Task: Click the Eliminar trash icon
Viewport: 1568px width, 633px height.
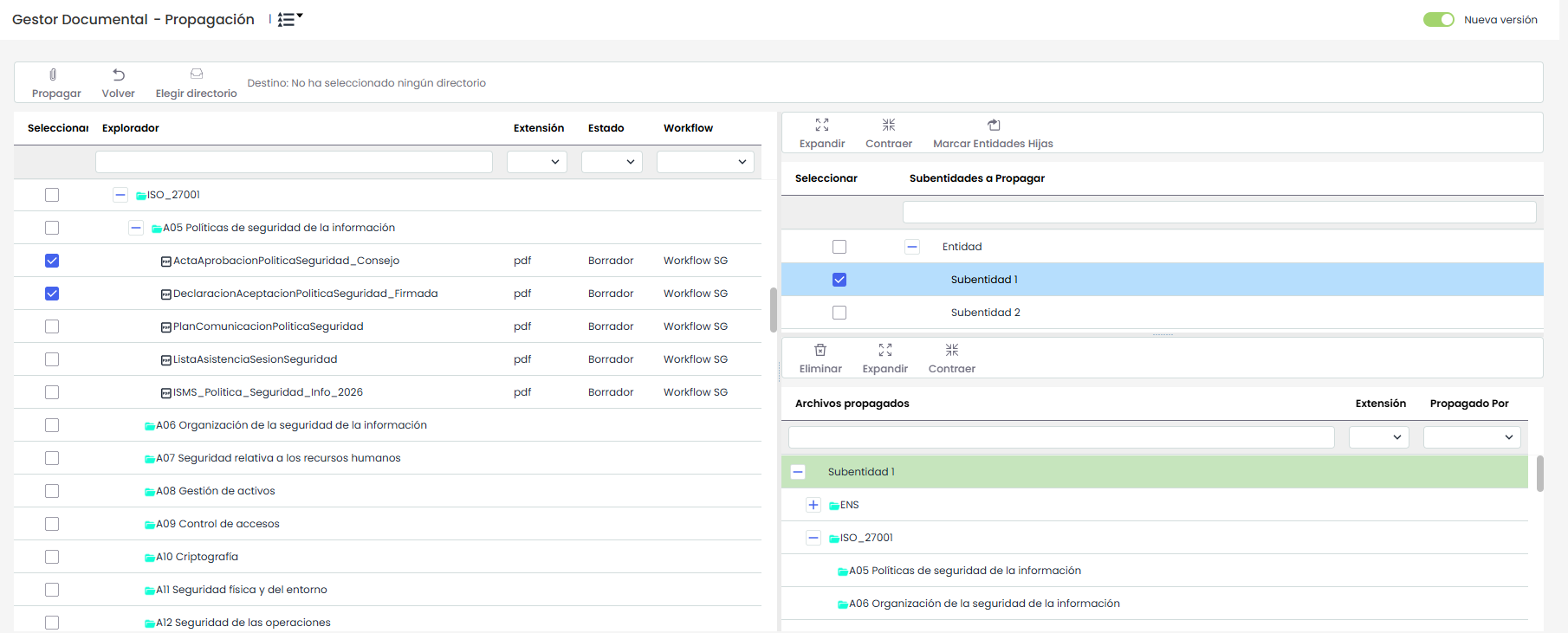Action: 820,351
